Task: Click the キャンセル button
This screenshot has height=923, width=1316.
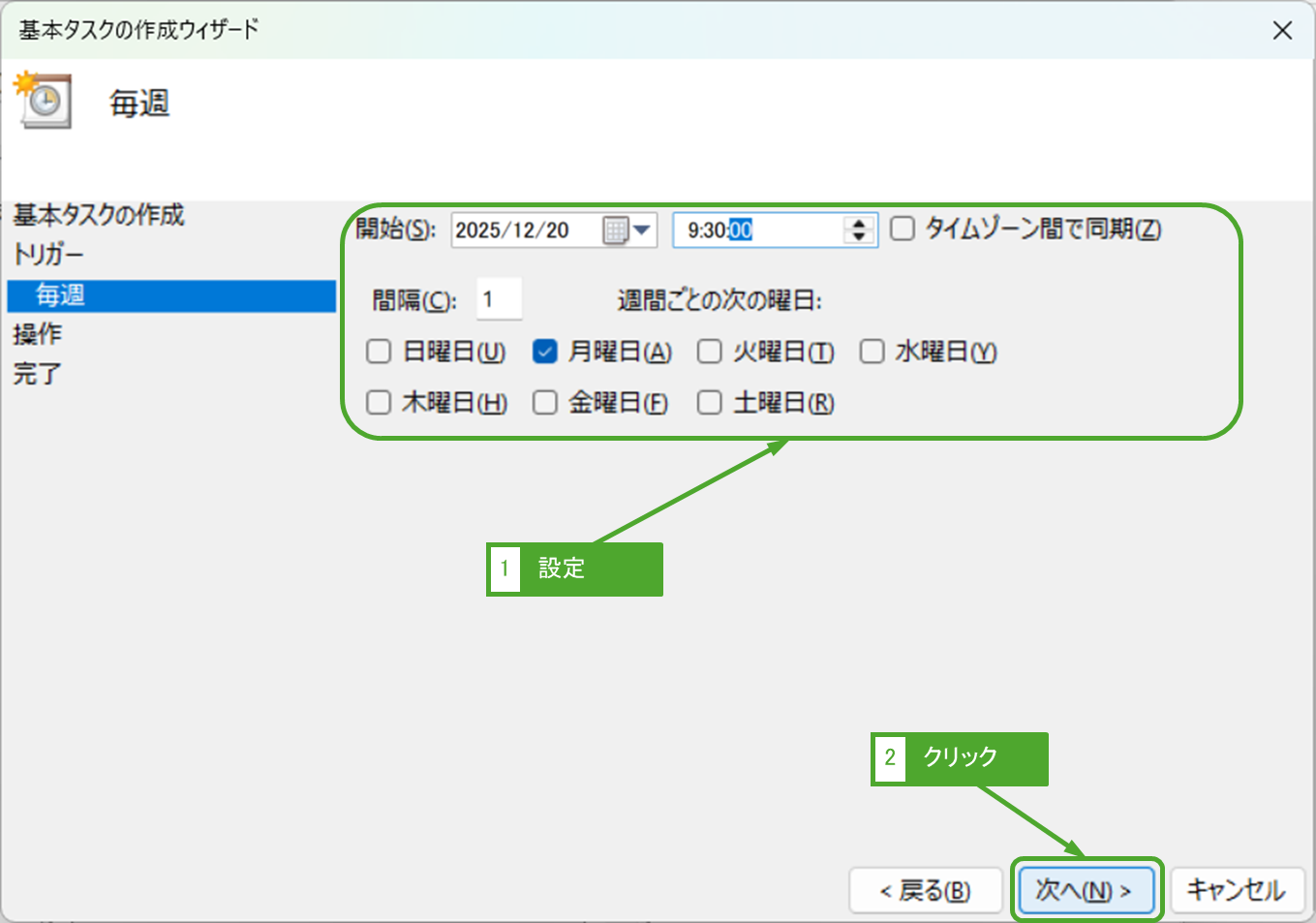Action: tap(1237, 889)
